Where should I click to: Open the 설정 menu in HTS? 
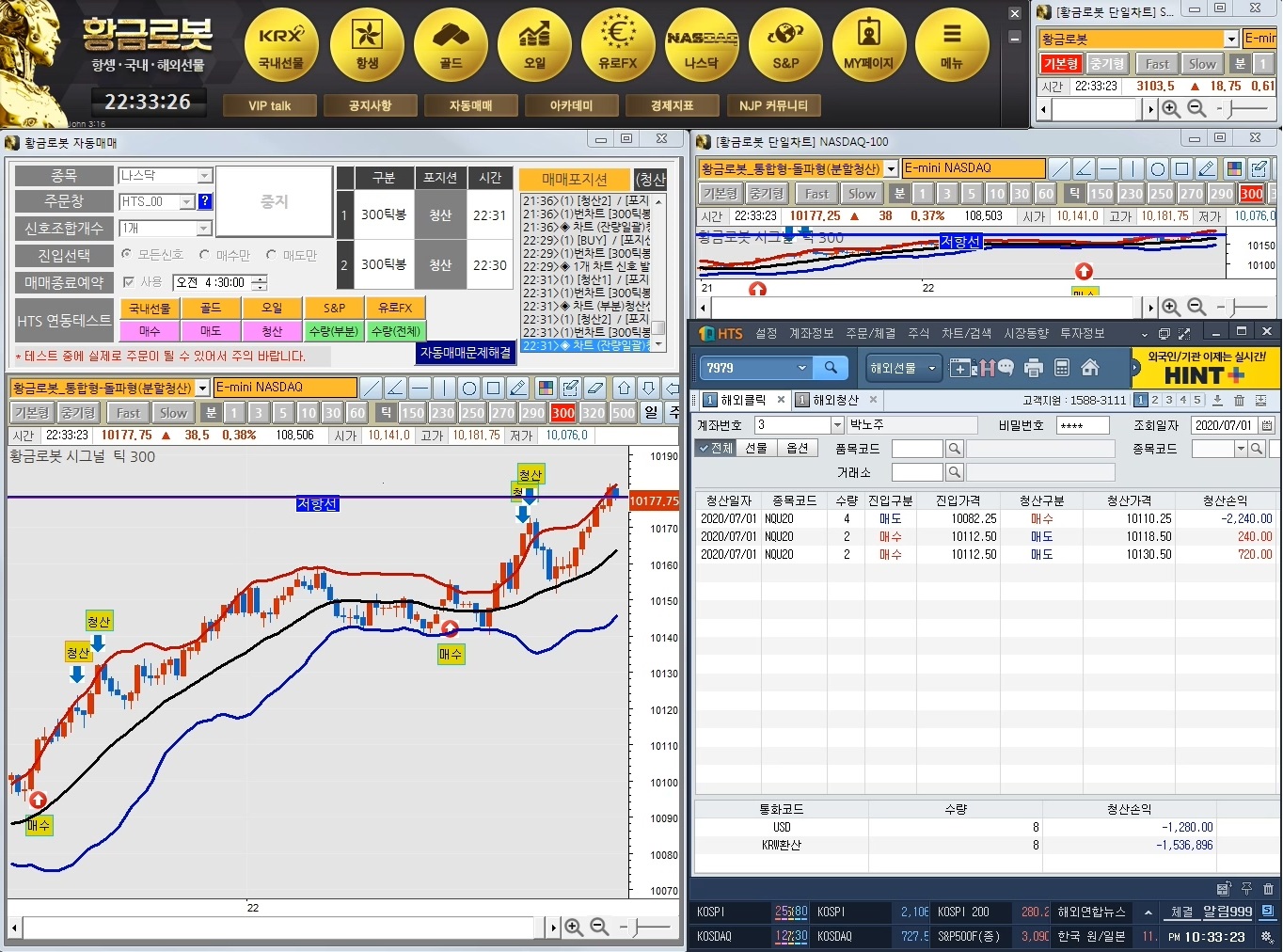pyautogui.click(x=767, y=333)
